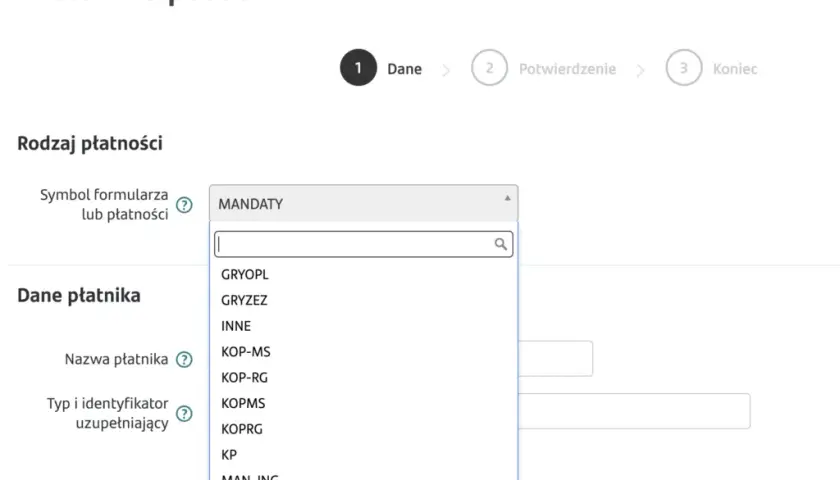Pick KOP-RG from the symbol list
The image size is (840, 480).
tap(363, 377)
